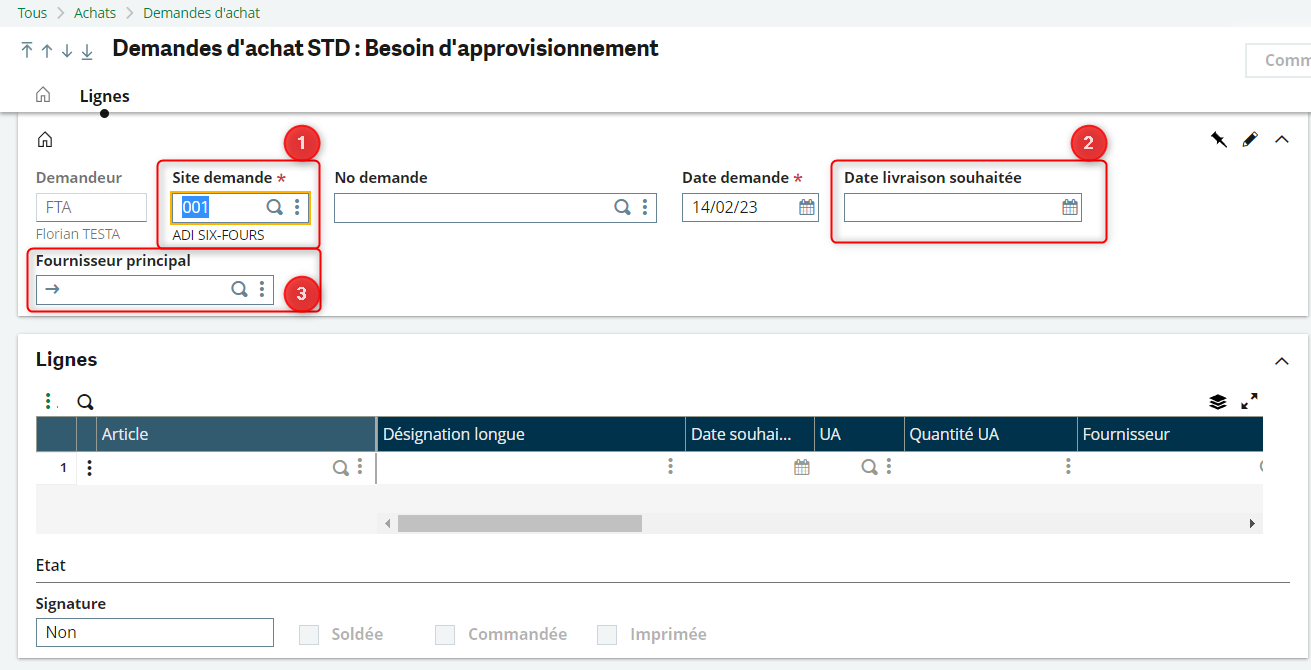Open the calendar for Date livraison souhaitée
The width and height of the screenshot is (1311, 670).
(x=1070, y=208)
